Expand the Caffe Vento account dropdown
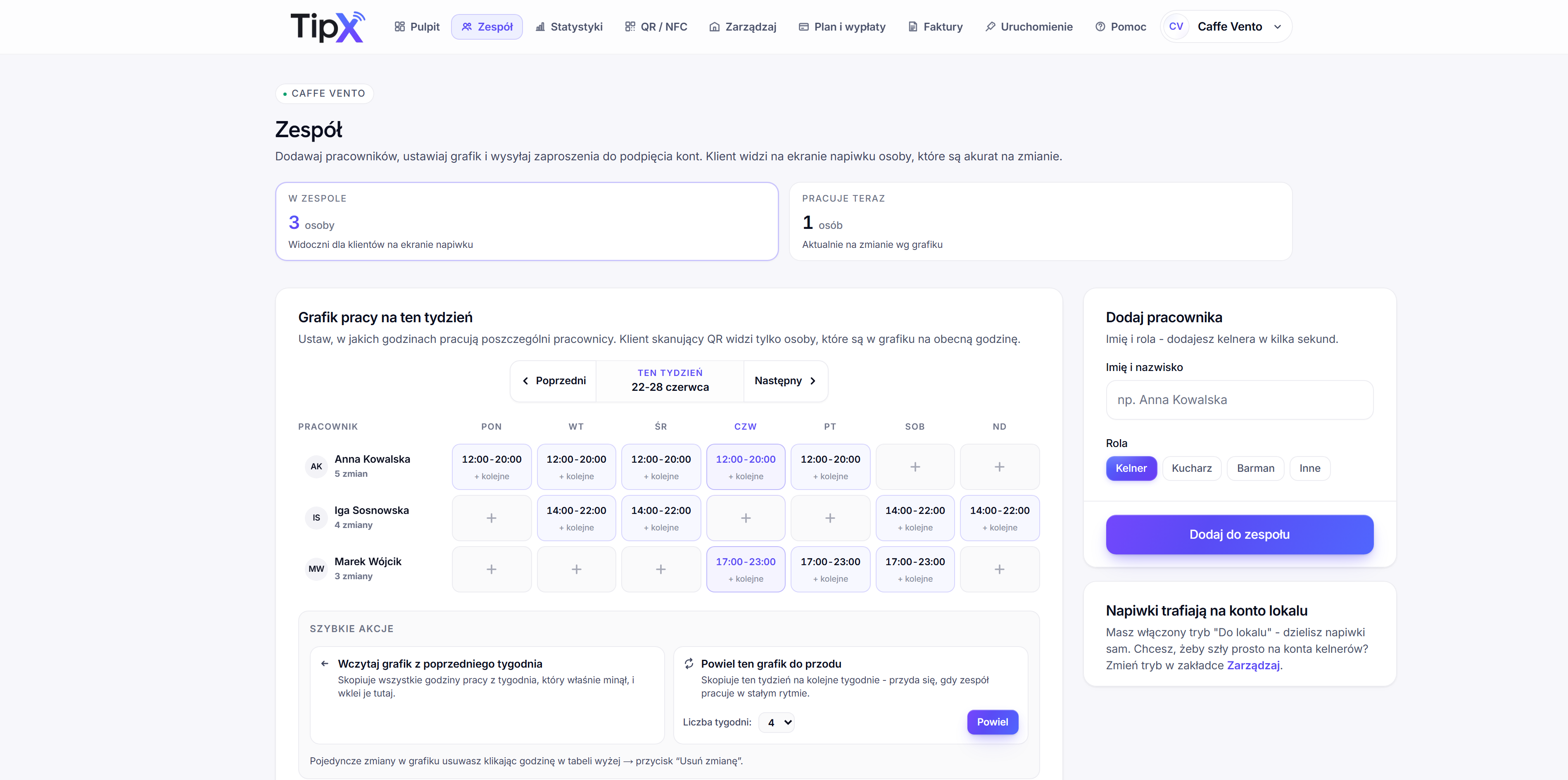This screenshot has width=1568, height=780. 1226,27
